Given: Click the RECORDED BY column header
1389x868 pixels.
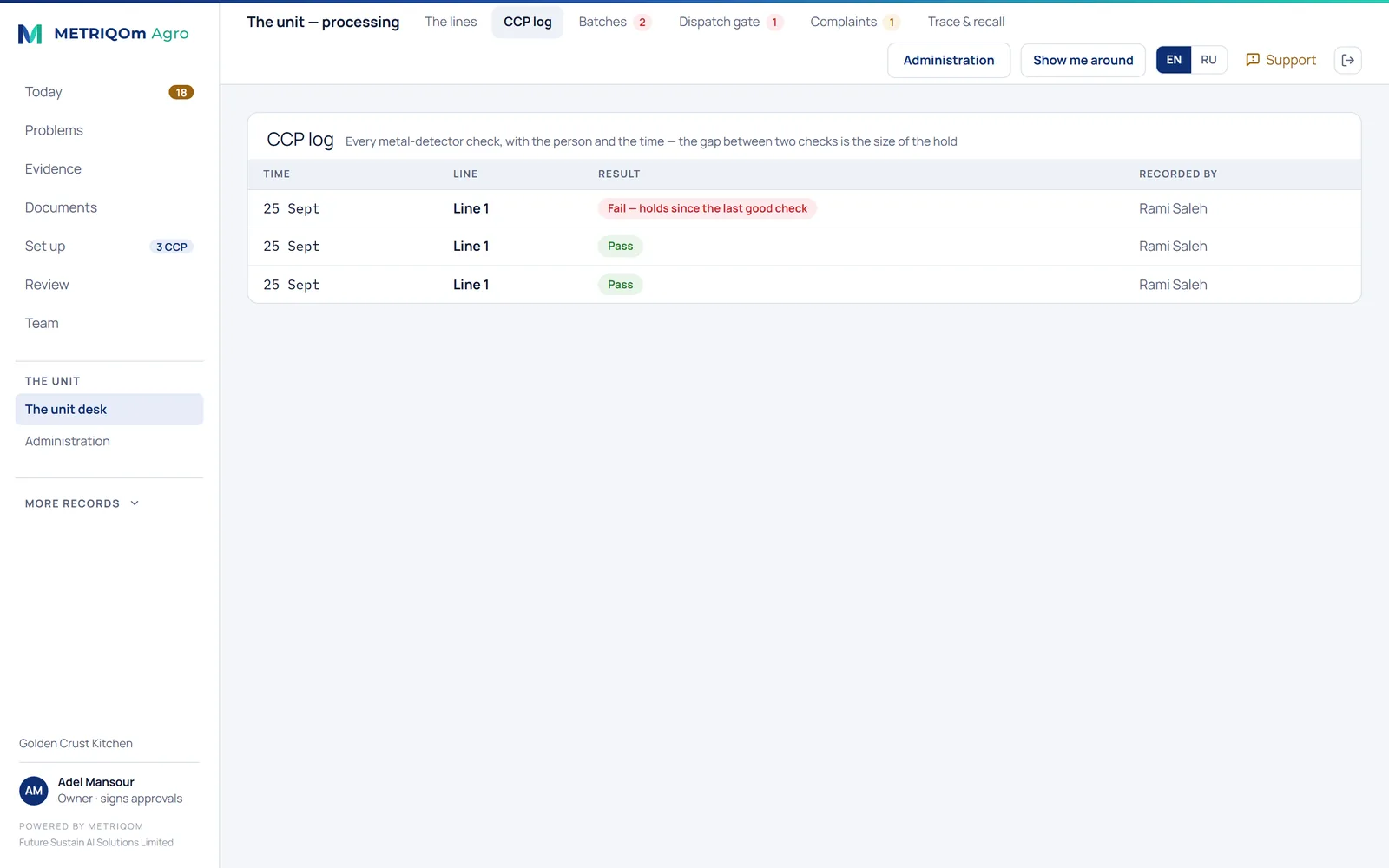Looking at the screenshot, I should (x=1178, y=174).
